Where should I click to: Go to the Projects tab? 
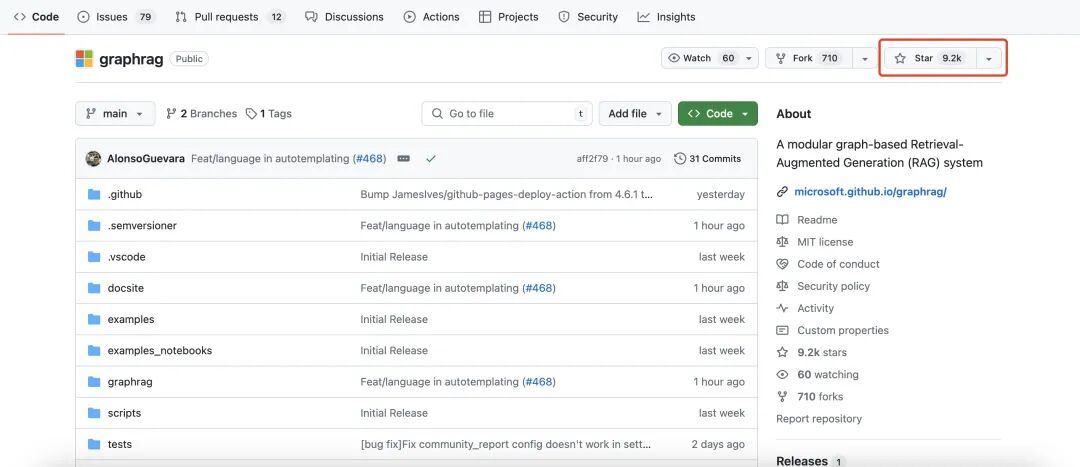pyautogui.click(x=509, y=17)
